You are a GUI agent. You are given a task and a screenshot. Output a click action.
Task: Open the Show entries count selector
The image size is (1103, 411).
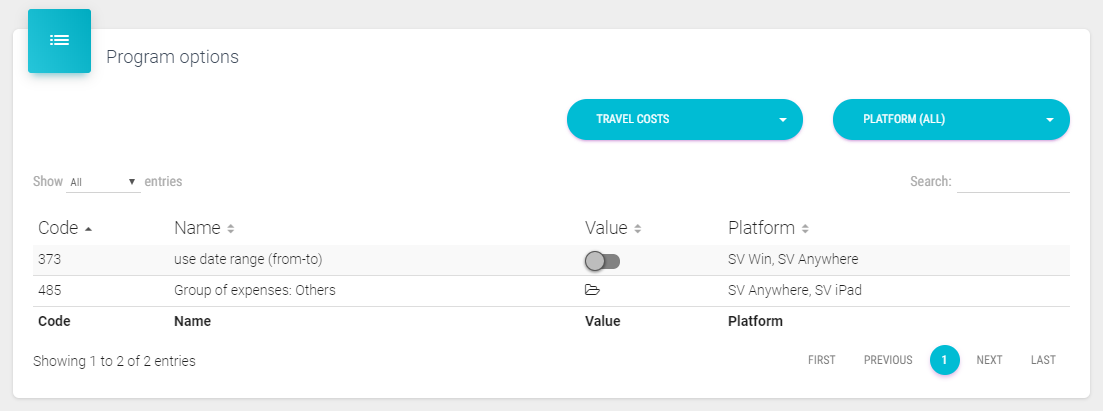[x=103, y=182]
